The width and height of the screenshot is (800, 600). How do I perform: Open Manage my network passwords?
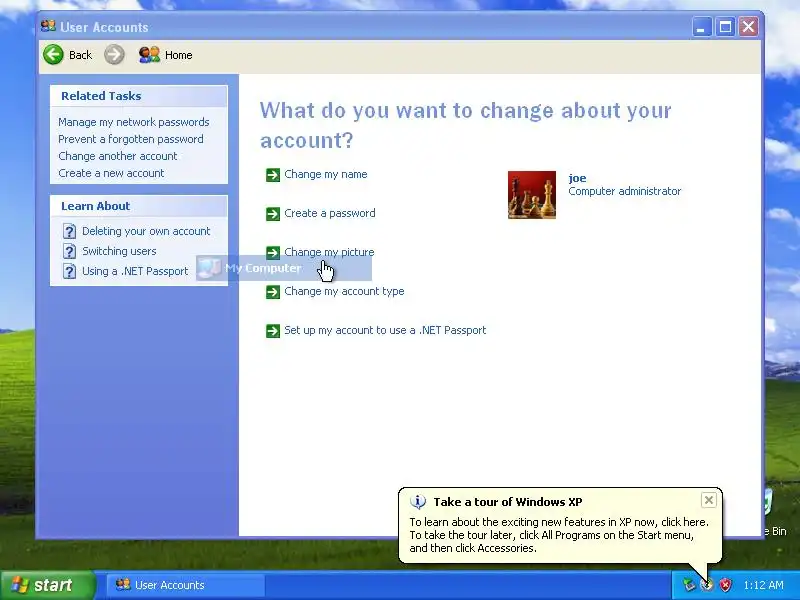pyautogui.click(x=134, y=122)
